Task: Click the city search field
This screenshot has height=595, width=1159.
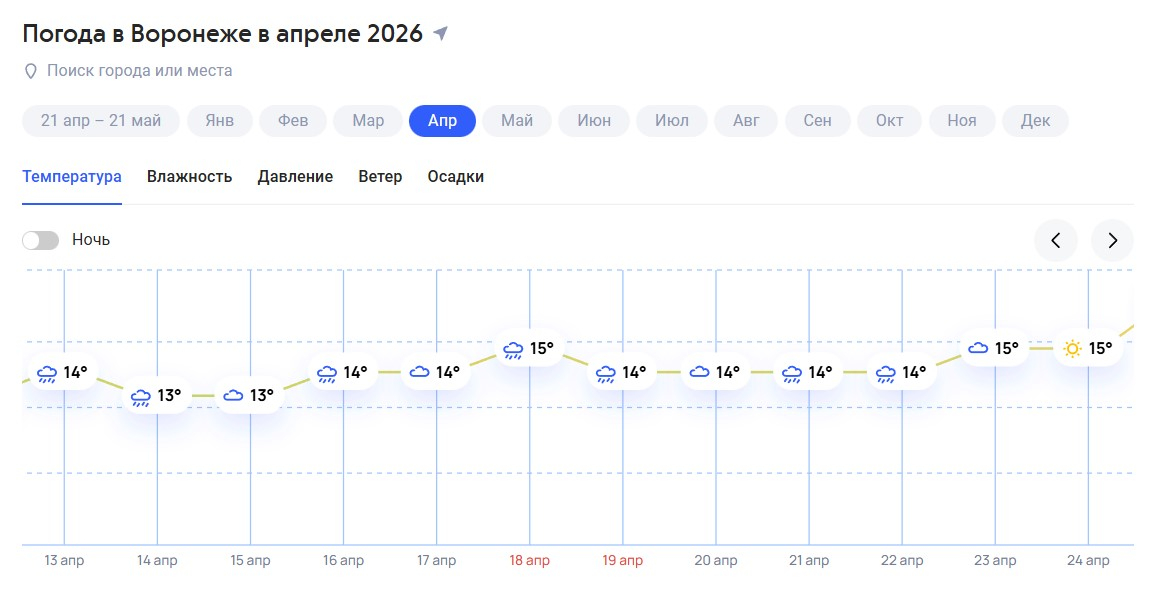Action: pyautogui.click(x=140, y=71)
